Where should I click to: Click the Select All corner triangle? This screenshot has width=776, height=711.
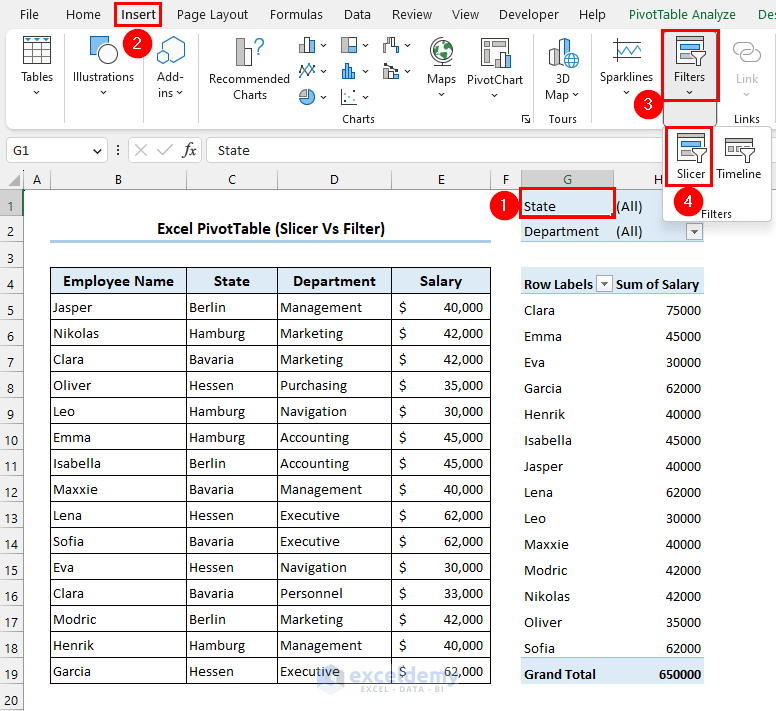[x=15, y=179]
